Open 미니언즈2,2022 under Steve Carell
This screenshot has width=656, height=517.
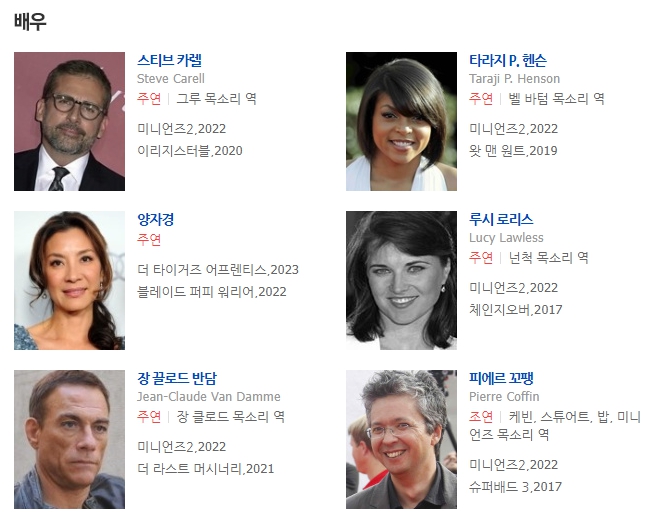182,128
